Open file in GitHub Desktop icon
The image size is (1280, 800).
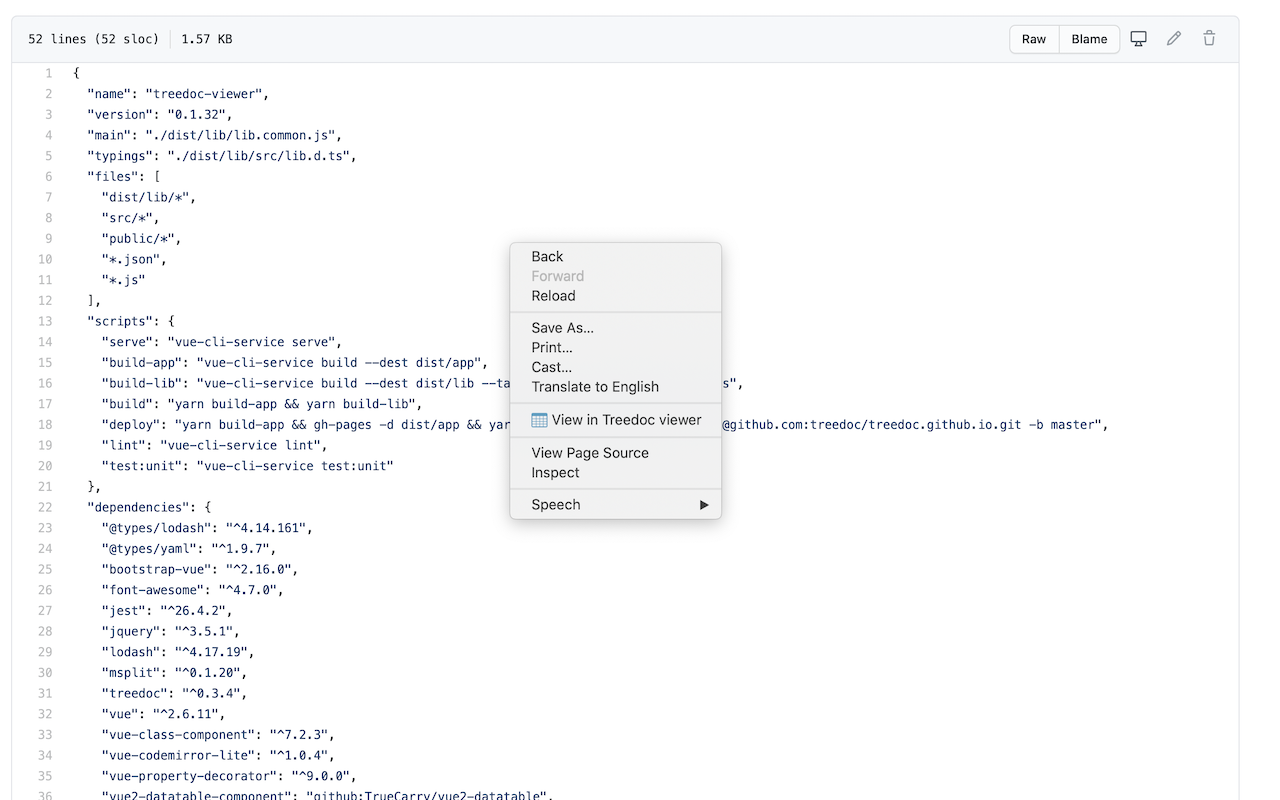(1138, 39)
